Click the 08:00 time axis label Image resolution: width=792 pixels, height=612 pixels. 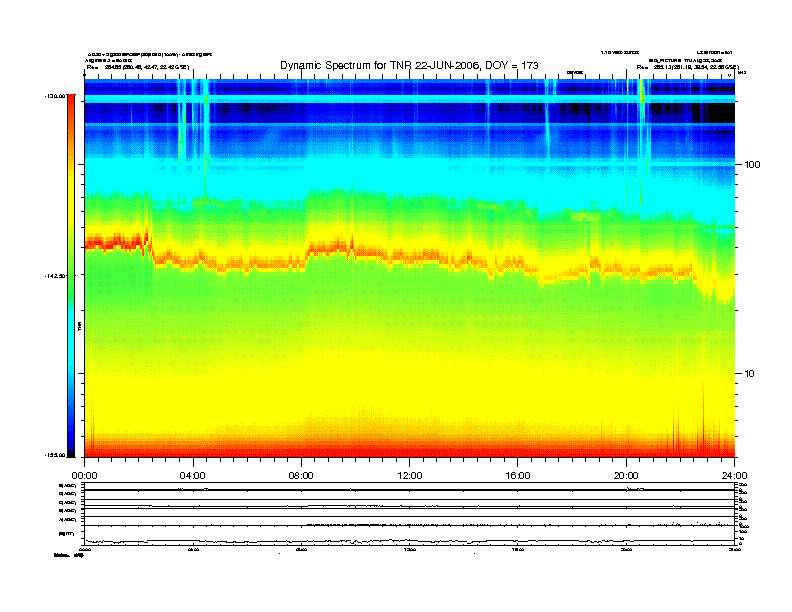click(301, 476)
